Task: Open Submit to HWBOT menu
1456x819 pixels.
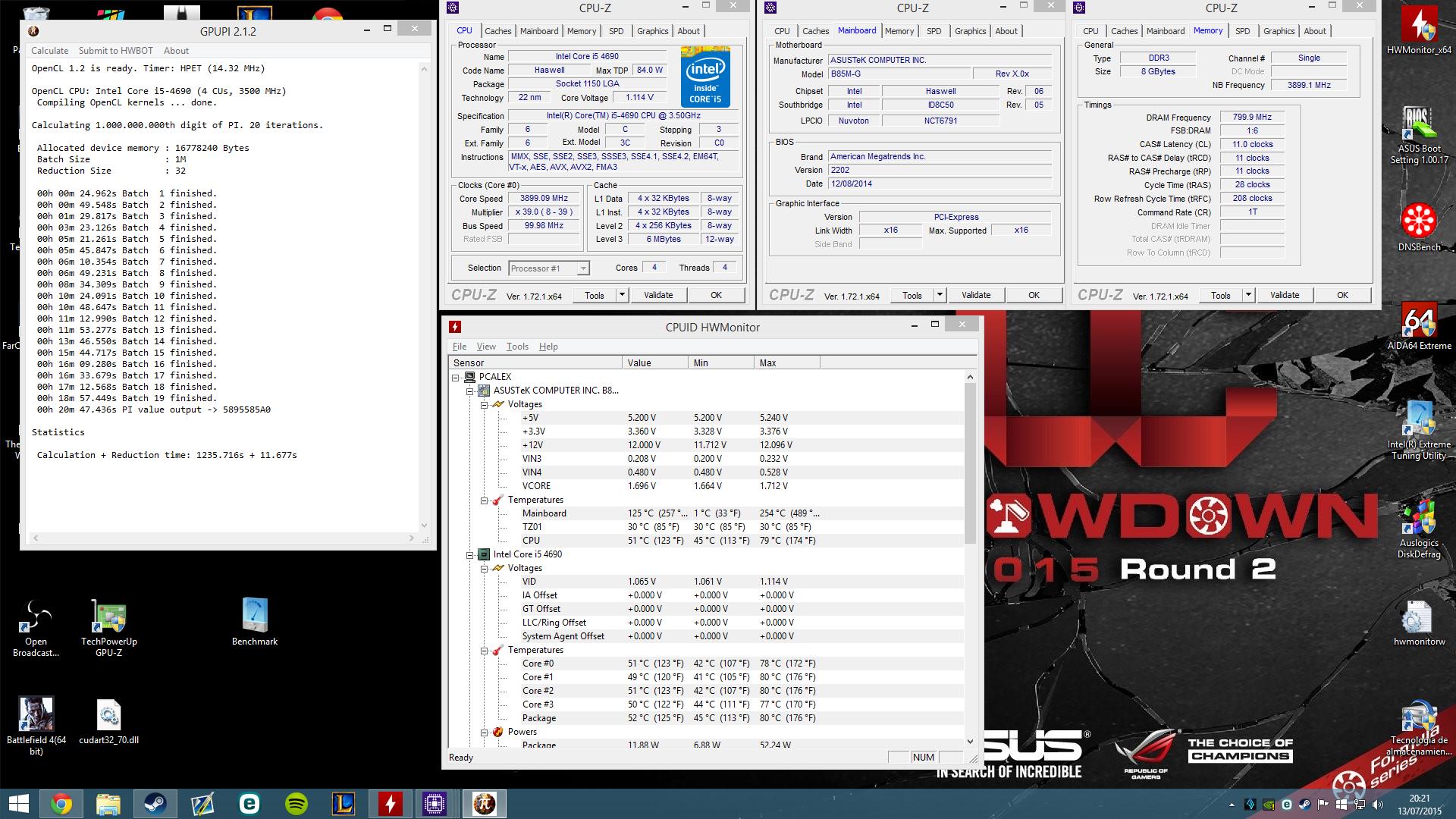Action: click(115, 51)
